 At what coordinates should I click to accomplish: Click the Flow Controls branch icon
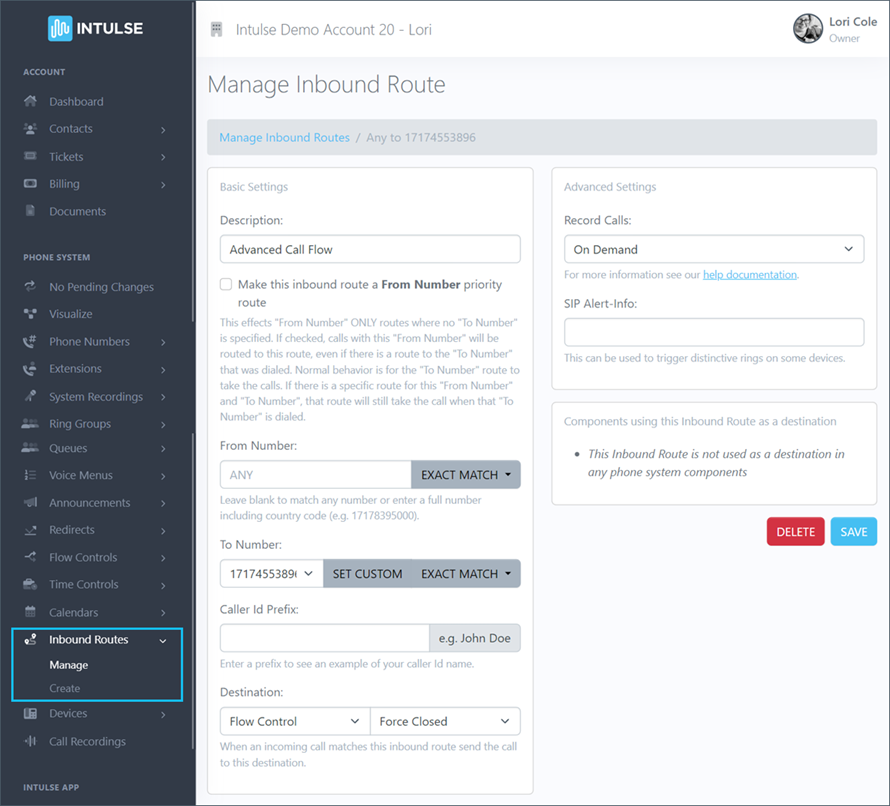(31, 557)
